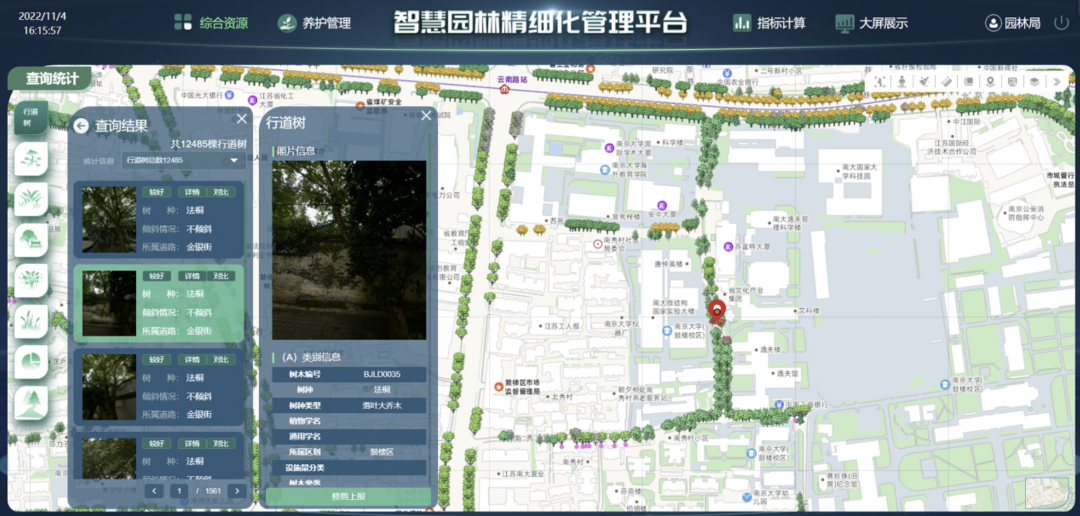Open the mini overview map thumbnail
Image resolution: width=1080 pixels, height=516 pixels.
click(1046, 493)
